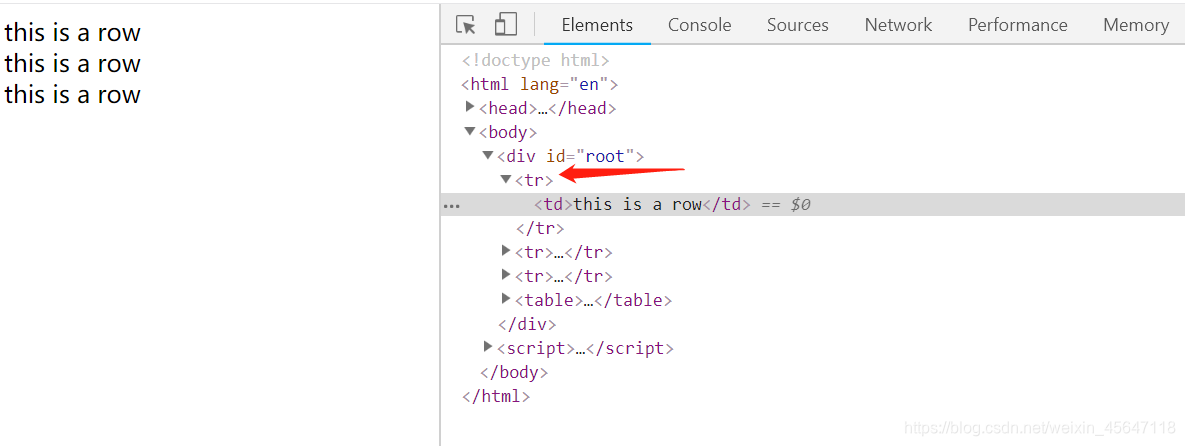Open the Memory tab
The image size is (1185, 446).
click(x=1136, y=25)
